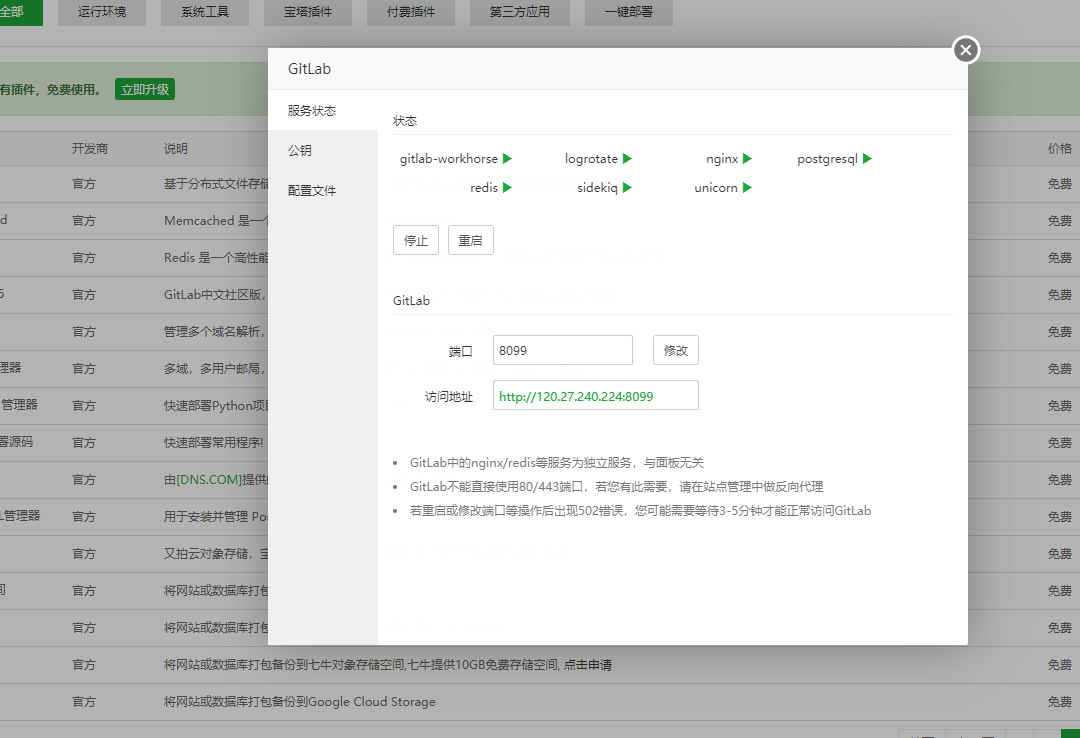Click the green status triangle beside redis

[x=508, y=187]
